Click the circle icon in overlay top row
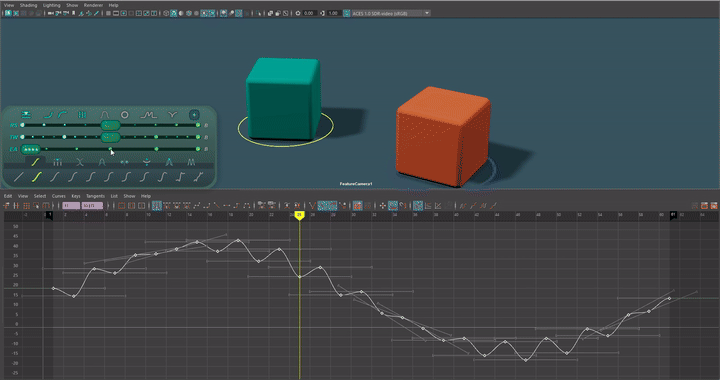Screen dimensions: 720x380 124,115
